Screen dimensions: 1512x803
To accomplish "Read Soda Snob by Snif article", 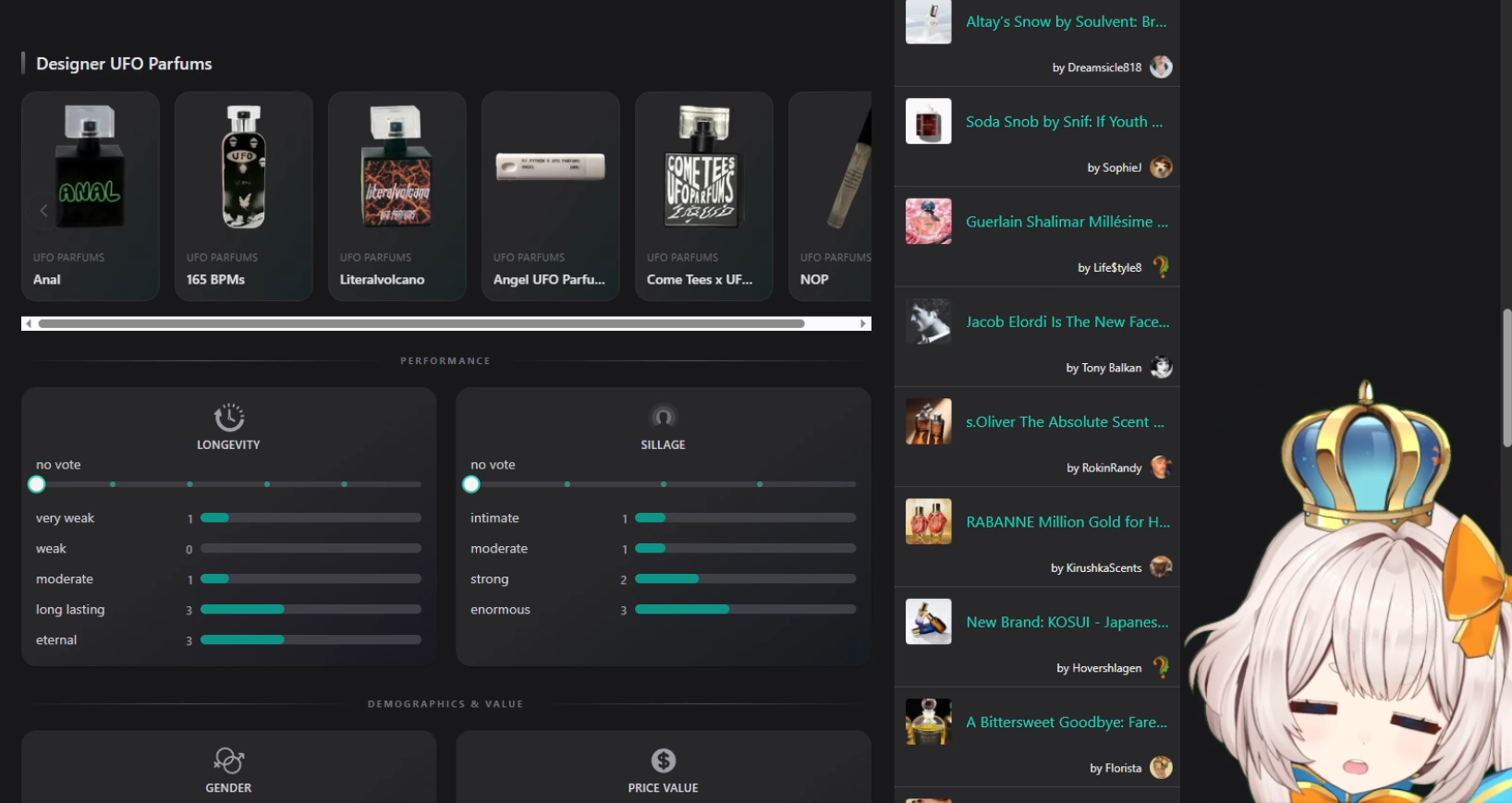I will (x=1065, y=121).
